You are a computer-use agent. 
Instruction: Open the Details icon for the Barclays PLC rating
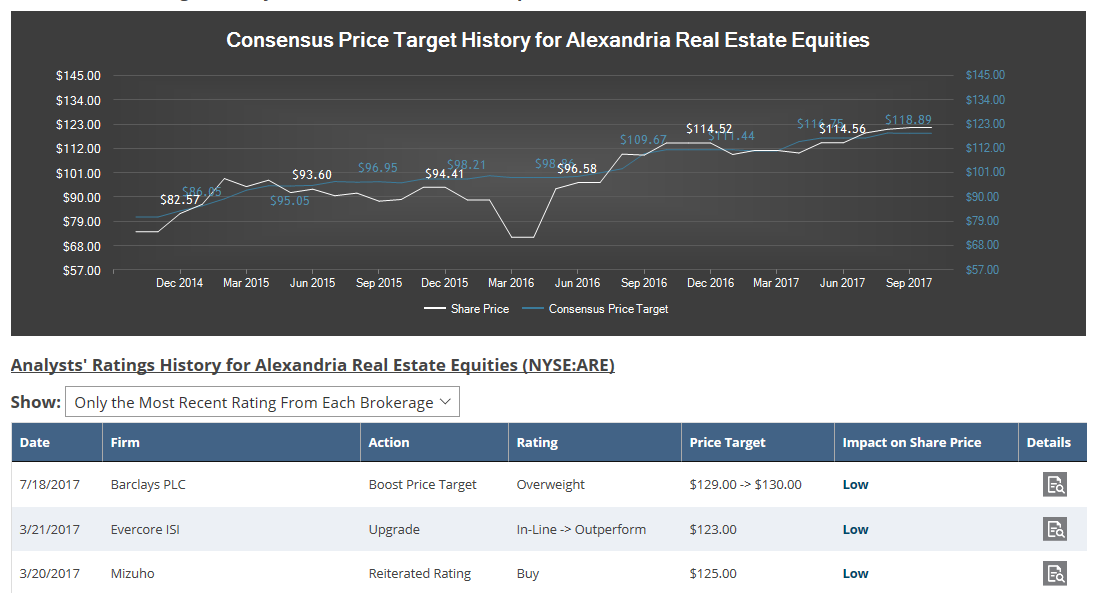click(1055, 484)
